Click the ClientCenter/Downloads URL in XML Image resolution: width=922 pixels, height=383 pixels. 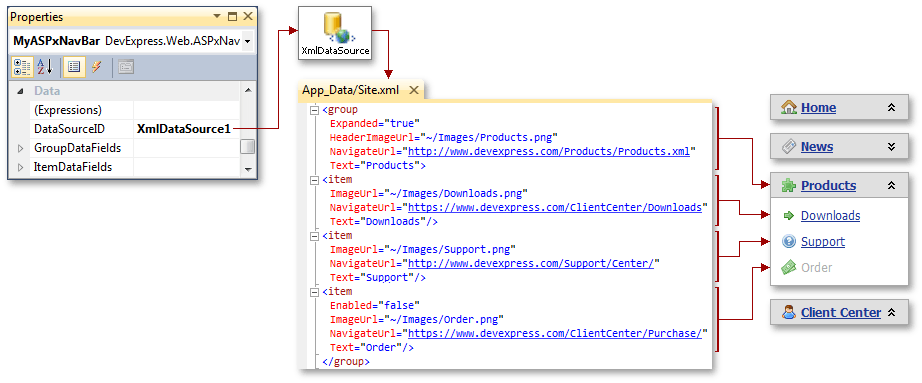point(554,207)
